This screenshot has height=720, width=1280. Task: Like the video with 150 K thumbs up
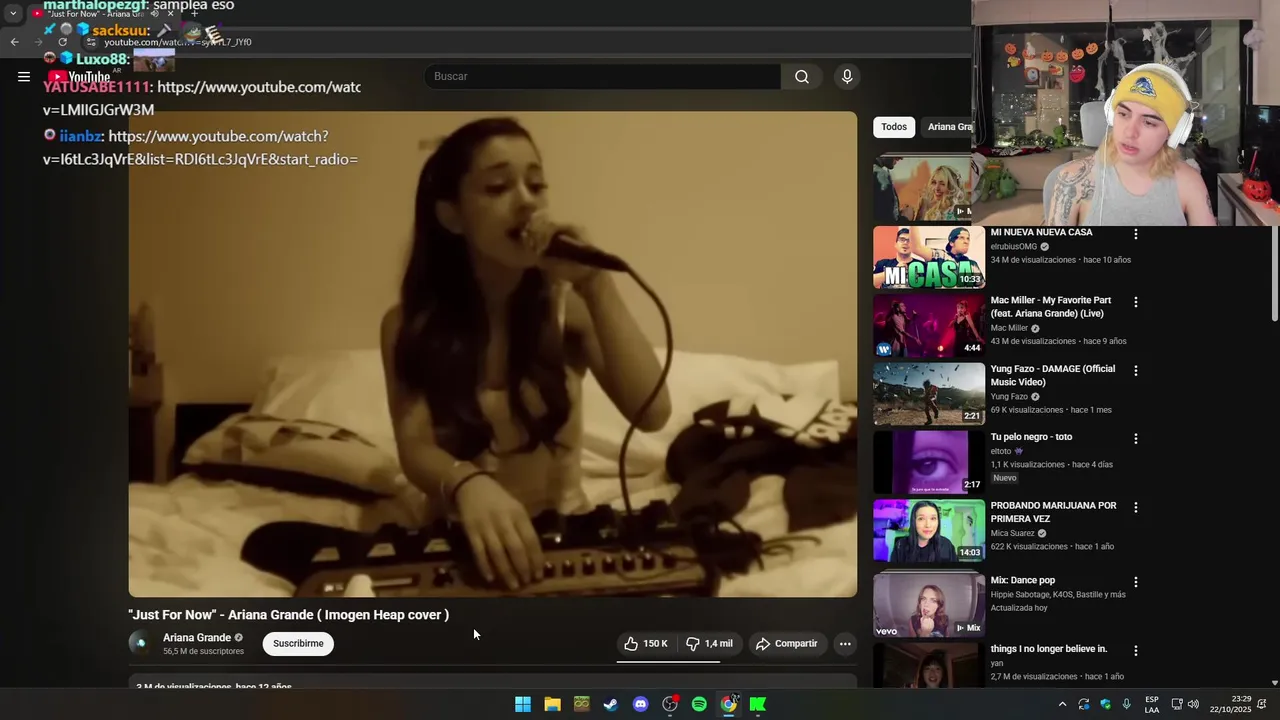[x=646, y=644]
